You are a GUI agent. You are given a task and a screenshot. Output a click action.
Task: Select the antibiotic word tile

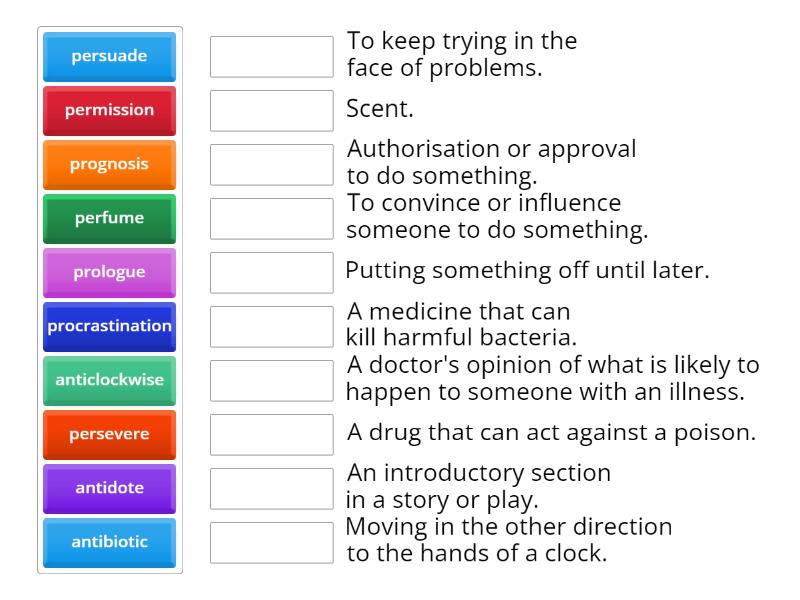(108, 542)
